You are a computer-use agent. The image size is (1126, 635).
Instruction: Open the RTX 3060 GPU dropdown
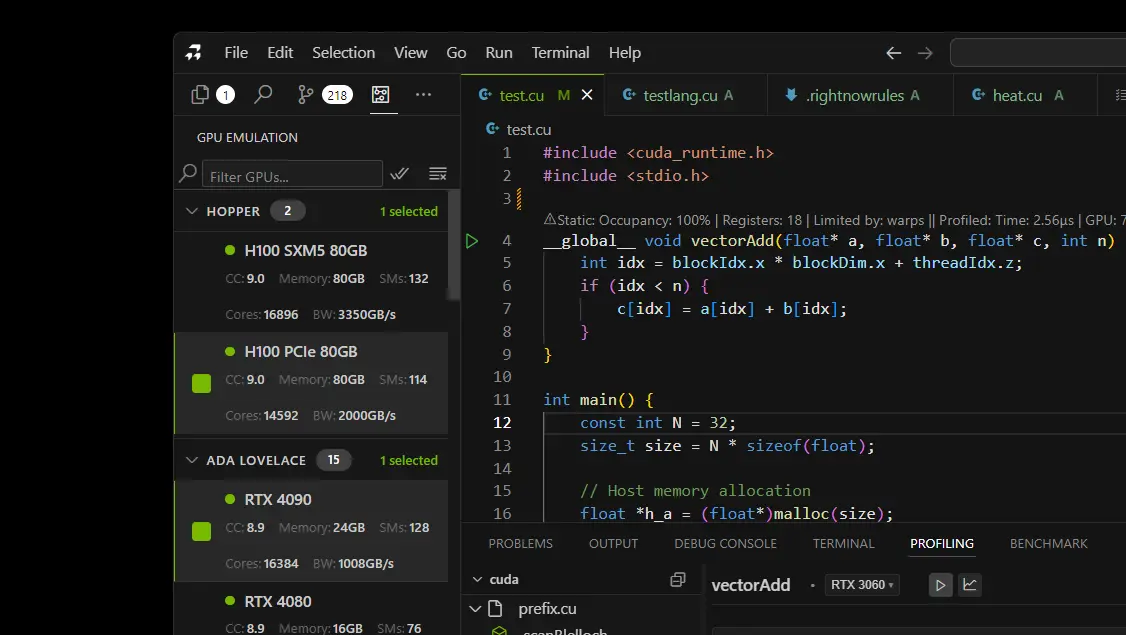coord(862,585)
